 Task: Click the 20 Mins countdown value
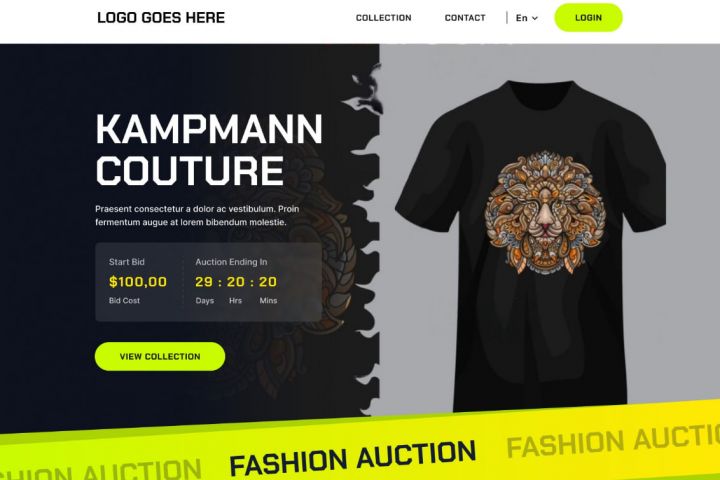[x=268, y=282]
